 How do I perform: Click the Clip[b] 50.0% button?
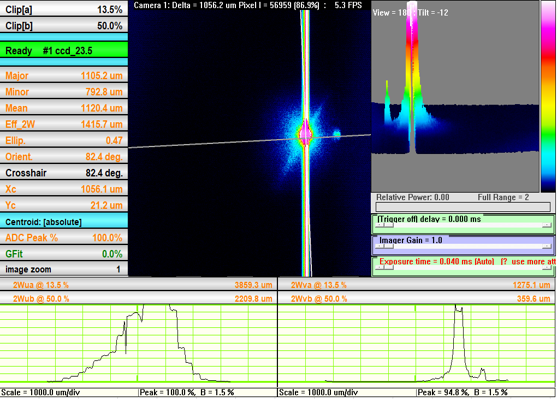click(x=64, y=25)
